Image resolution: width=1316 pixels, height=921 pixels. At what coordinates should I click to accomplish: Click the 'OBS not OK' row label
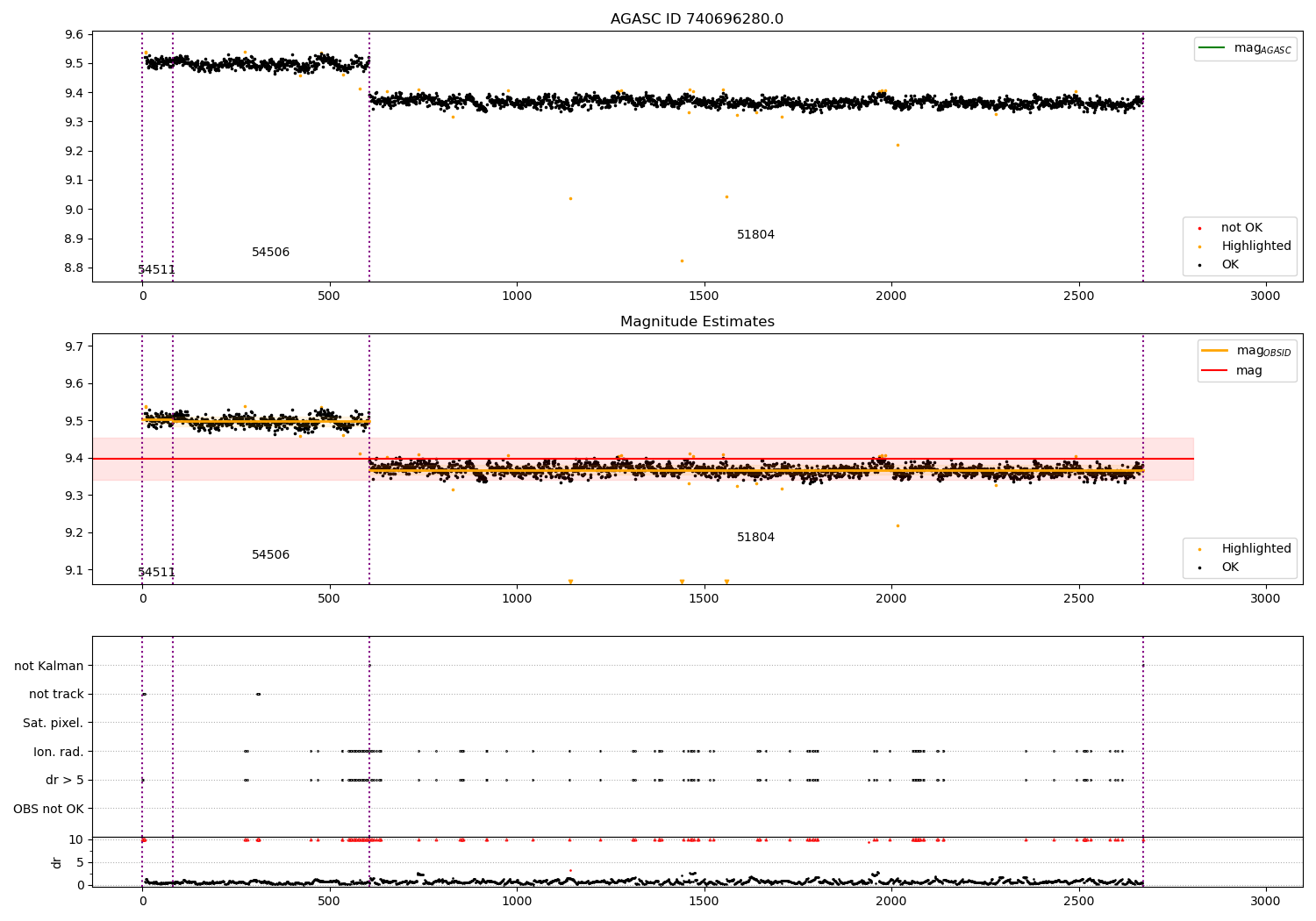pyautogui.click(x=48, y=809)
